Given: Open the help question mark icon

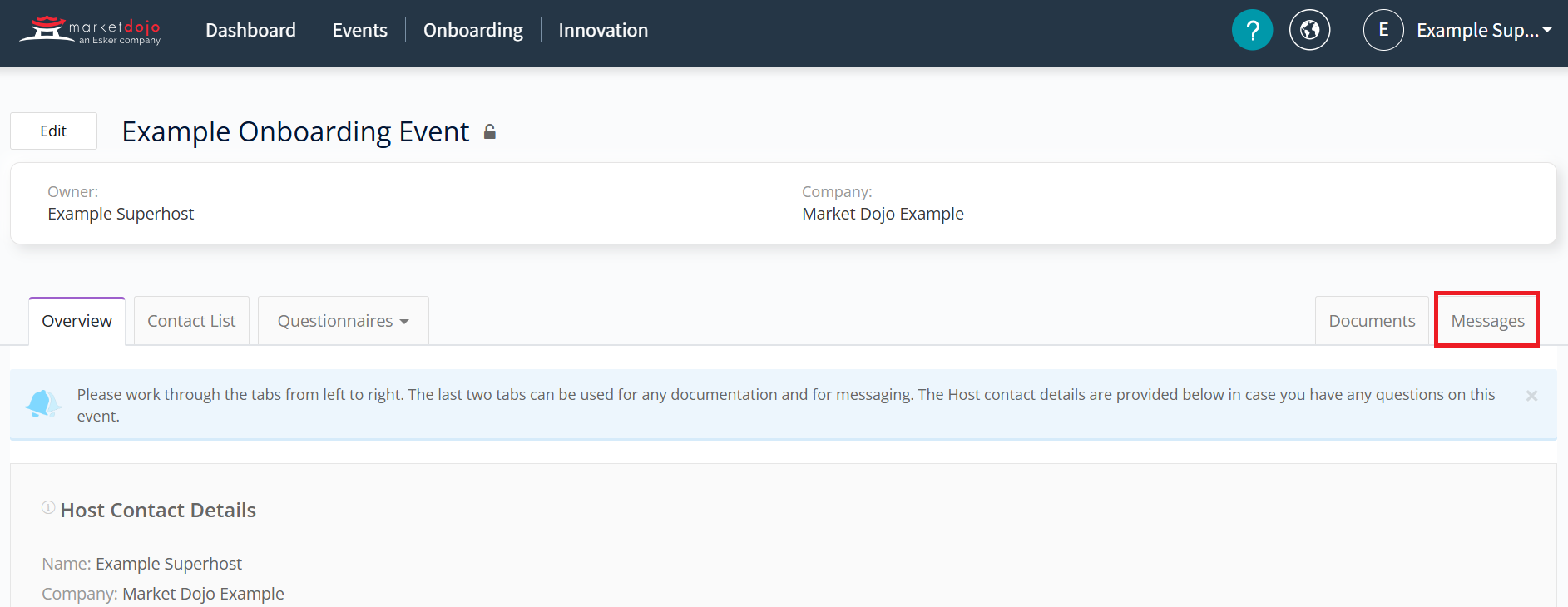Looking at the screenshot, I should (x=1252, y=30).
